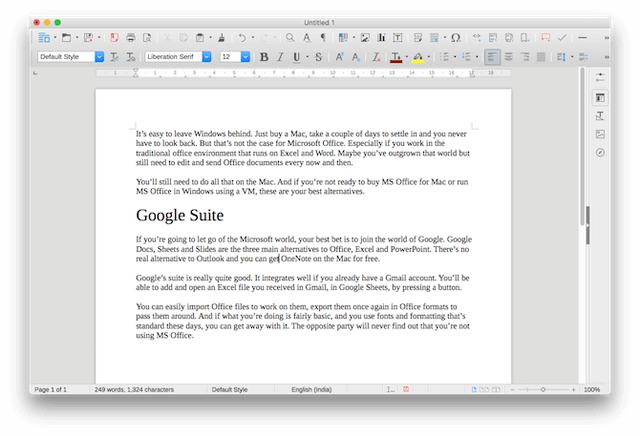Click the zoom in plus button
The width and height of the screenshot is (640, 436).
click(573, 389)
